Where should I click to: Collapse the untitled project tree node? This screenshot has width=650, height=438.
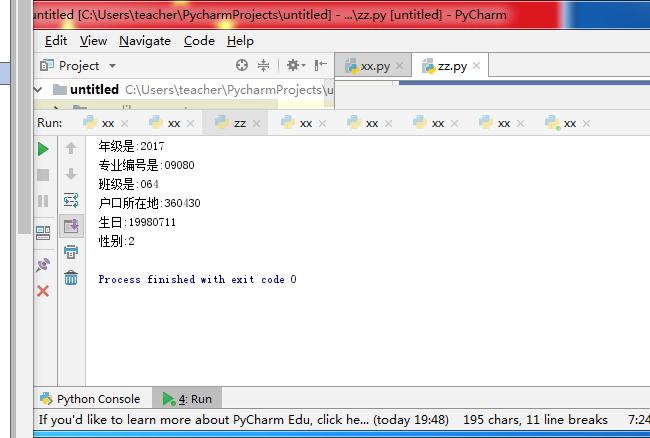point(38,90)
